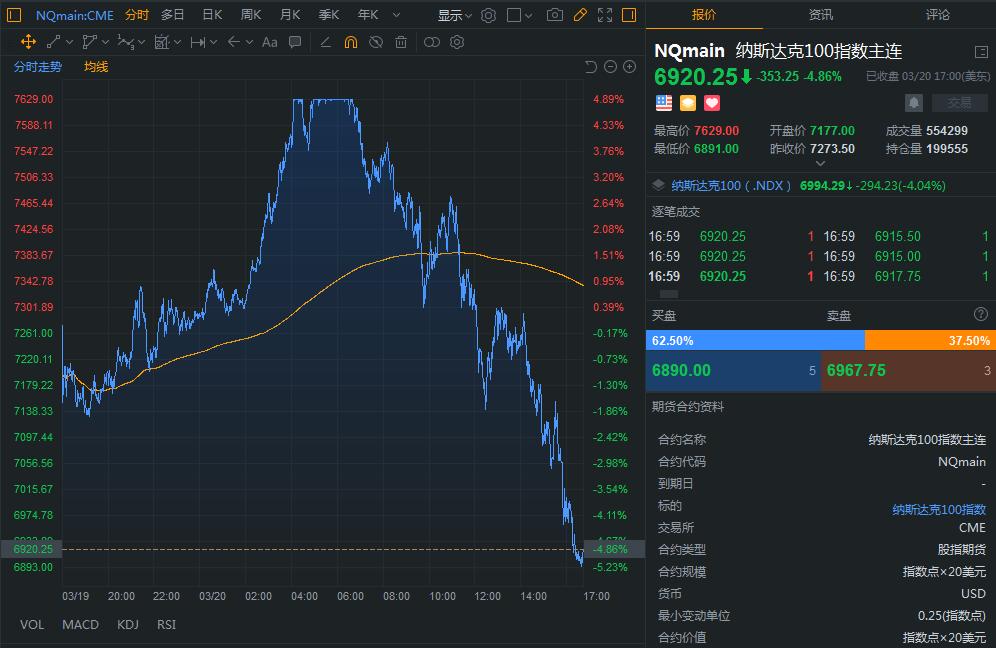This screenshot has height=648, width=996.
Task: Select the Aa text annotation tool
Action: point(272,42)
